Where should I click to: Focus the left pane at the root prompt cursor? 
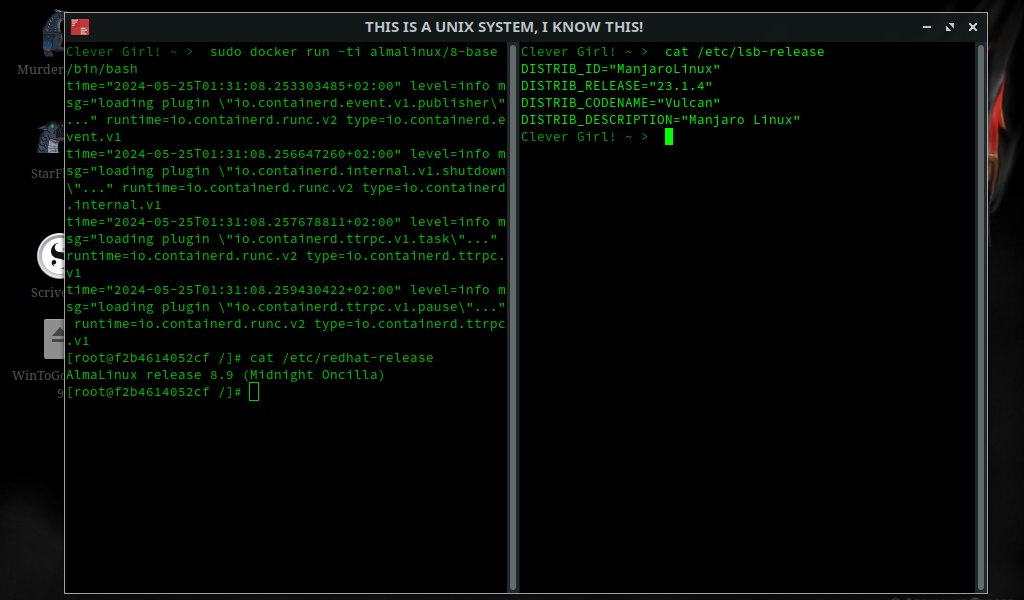(x=254, y=392)
